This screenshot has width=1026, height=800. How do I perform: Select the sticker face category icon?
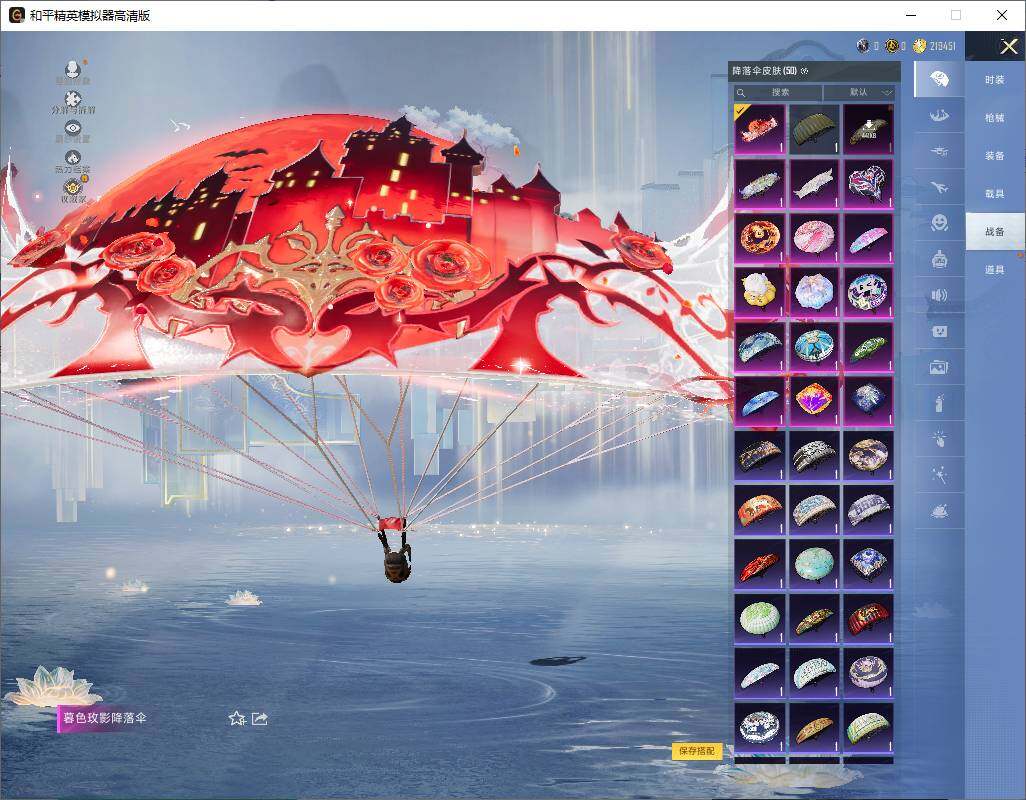pos(939,332)
